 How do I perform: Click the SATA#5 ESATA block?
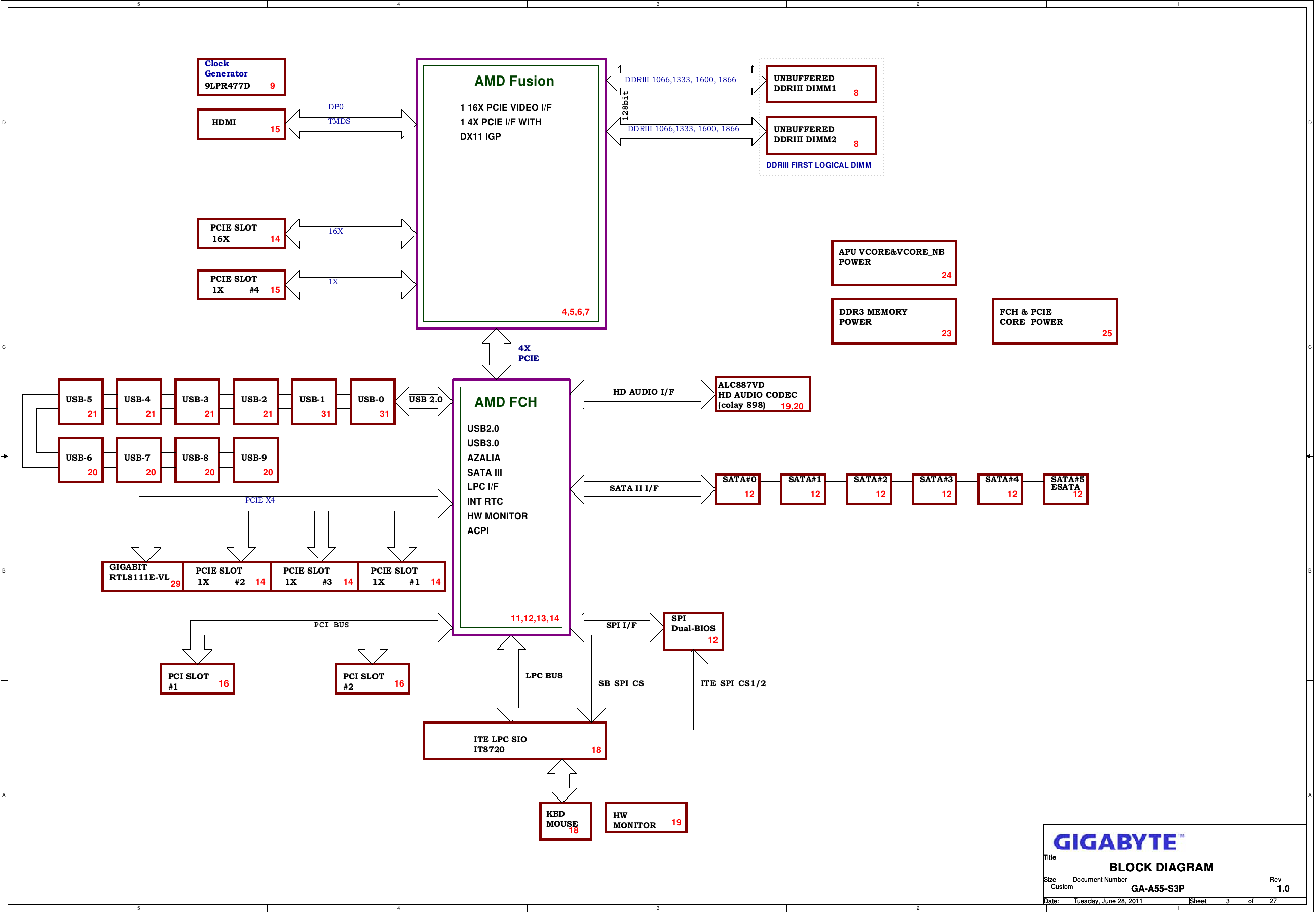pos(1066,489)
